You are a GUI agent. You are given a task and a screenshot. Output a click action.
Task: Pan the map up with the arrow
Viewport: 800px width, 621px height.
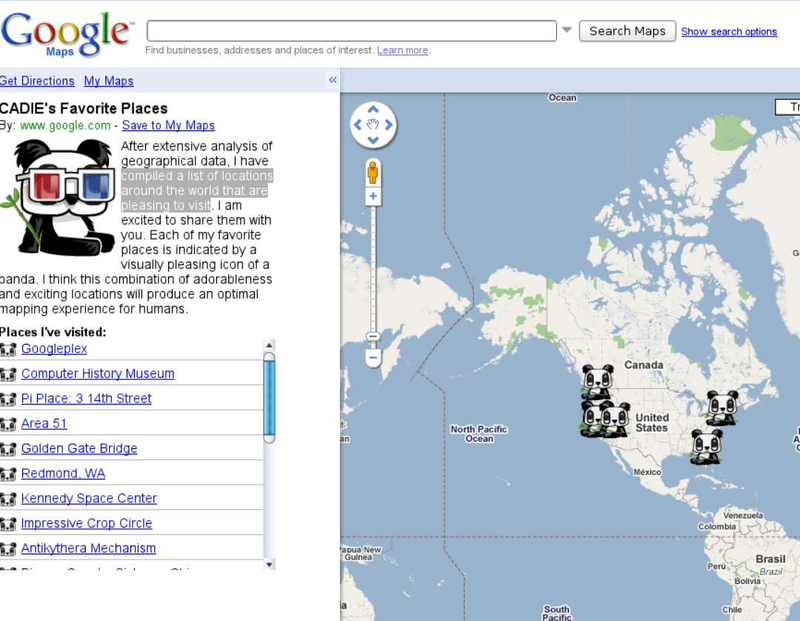pos(373,109)
